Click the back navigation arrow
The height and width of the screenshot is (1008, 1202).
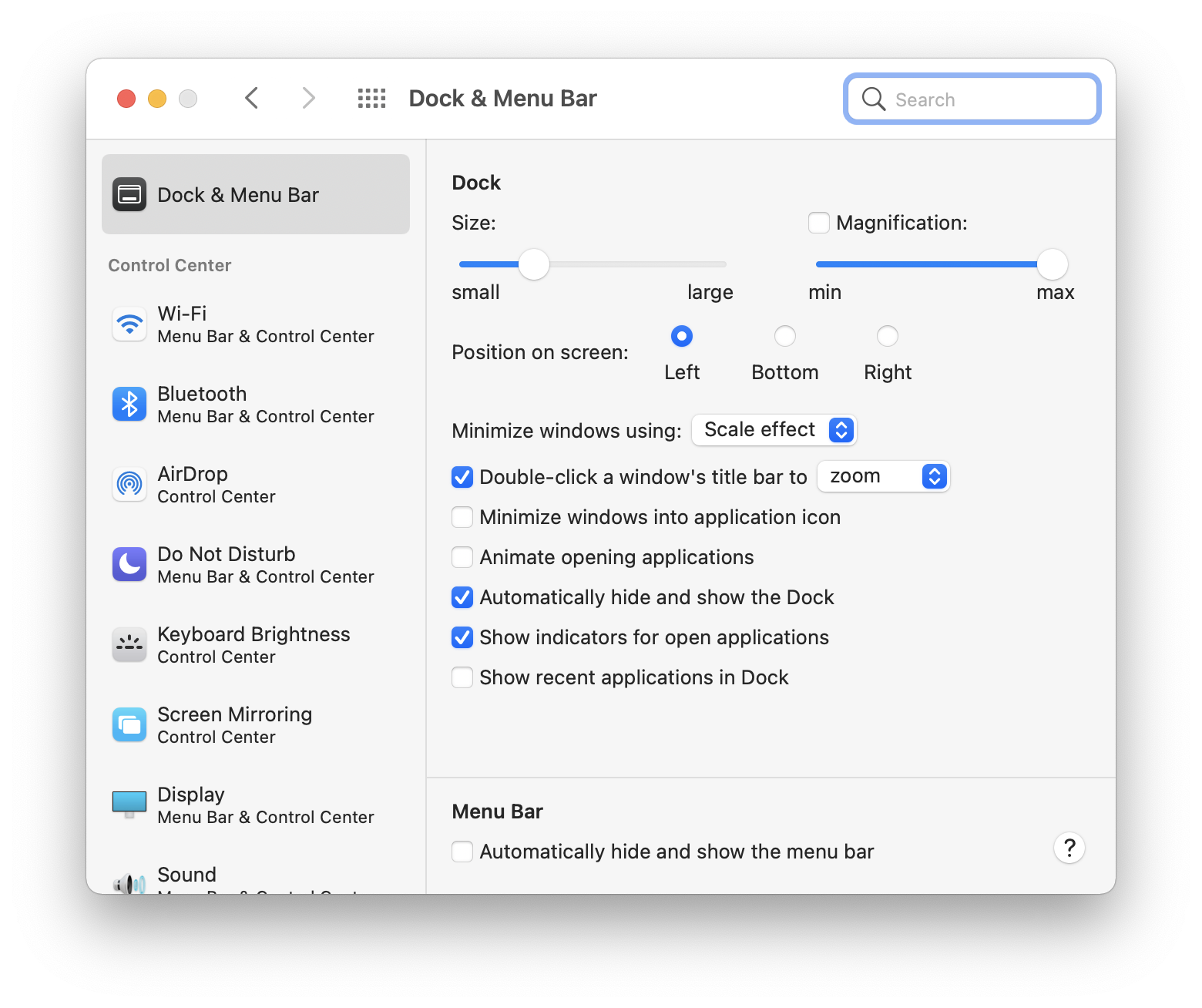pyautogui.click(x=251, y=98)
